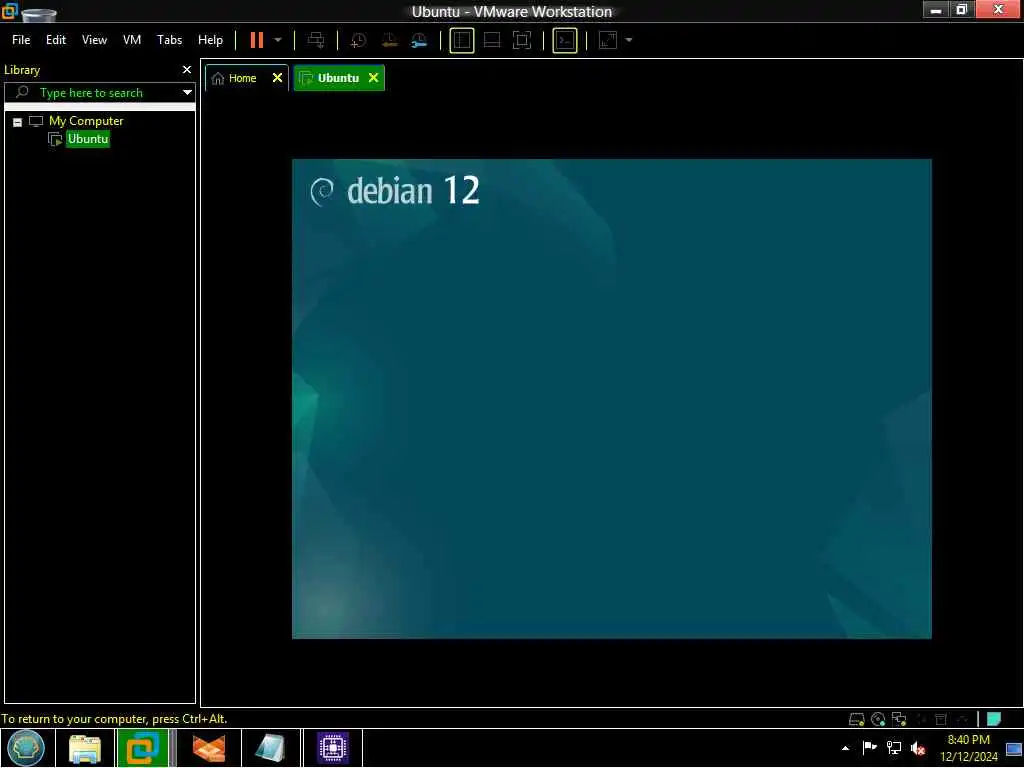Open the purple chip taskbar application
1024x768 pixels.
click(x=332, y=748)
